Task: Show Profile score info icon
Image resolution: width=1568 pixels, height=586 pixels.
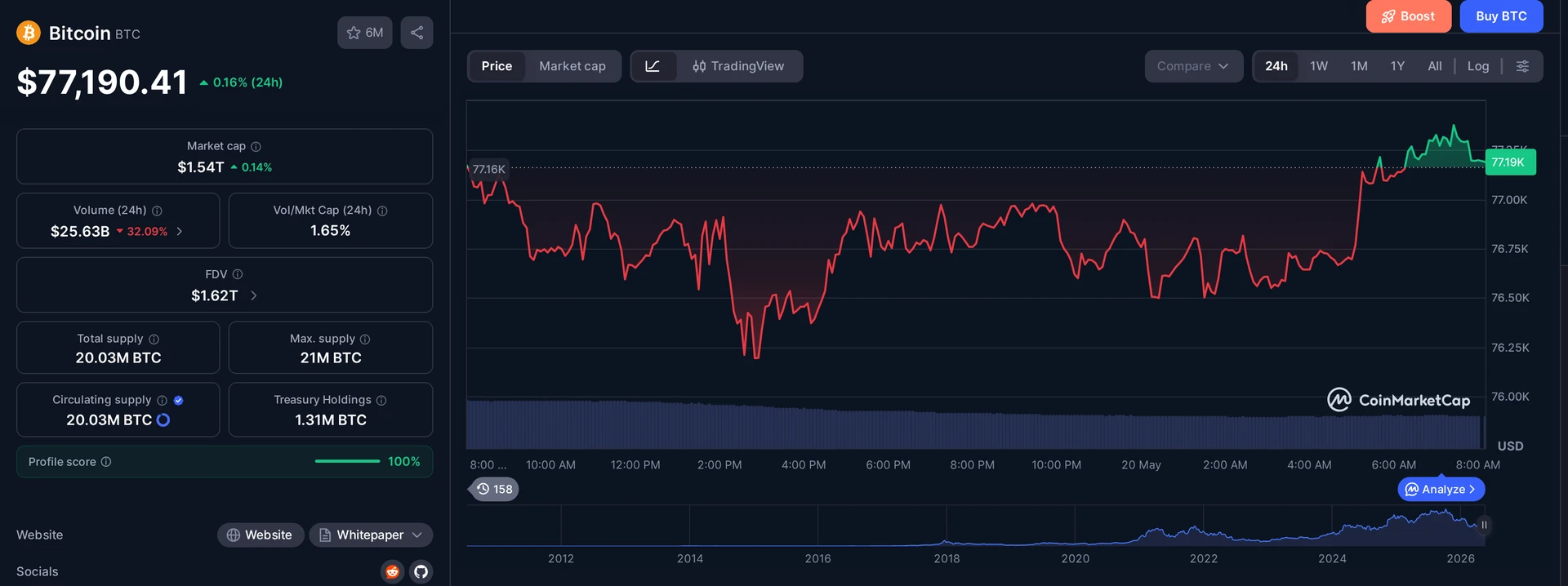Action: click(x=106, y=462)
